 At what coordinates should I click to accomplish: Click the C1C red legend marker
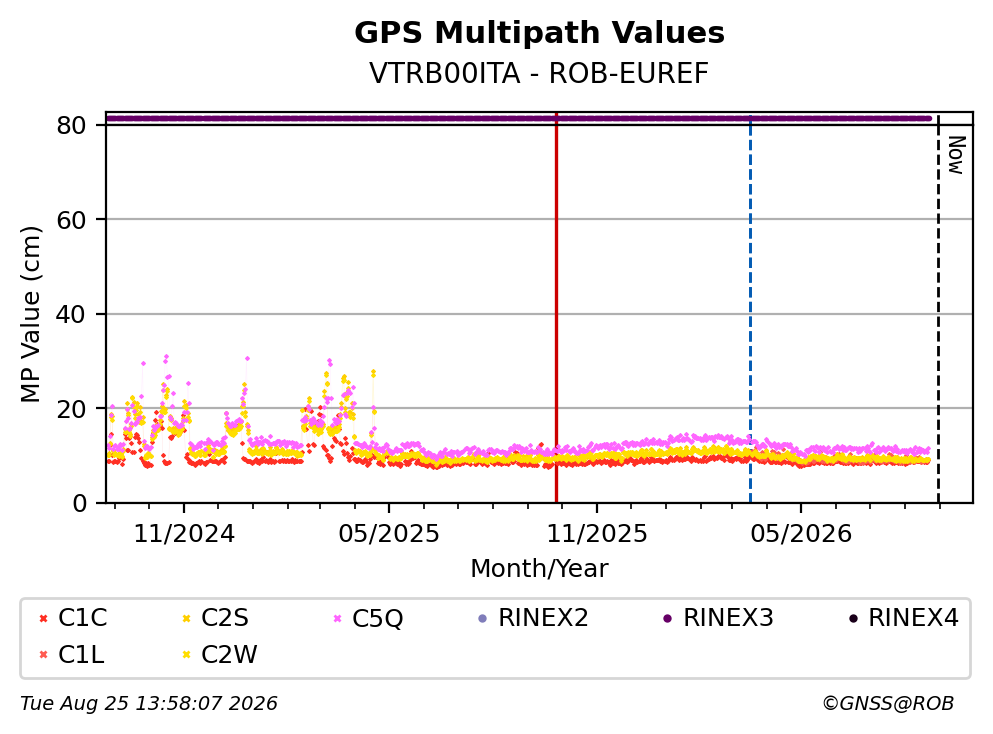pyautogui.click(x=43, y=618)
